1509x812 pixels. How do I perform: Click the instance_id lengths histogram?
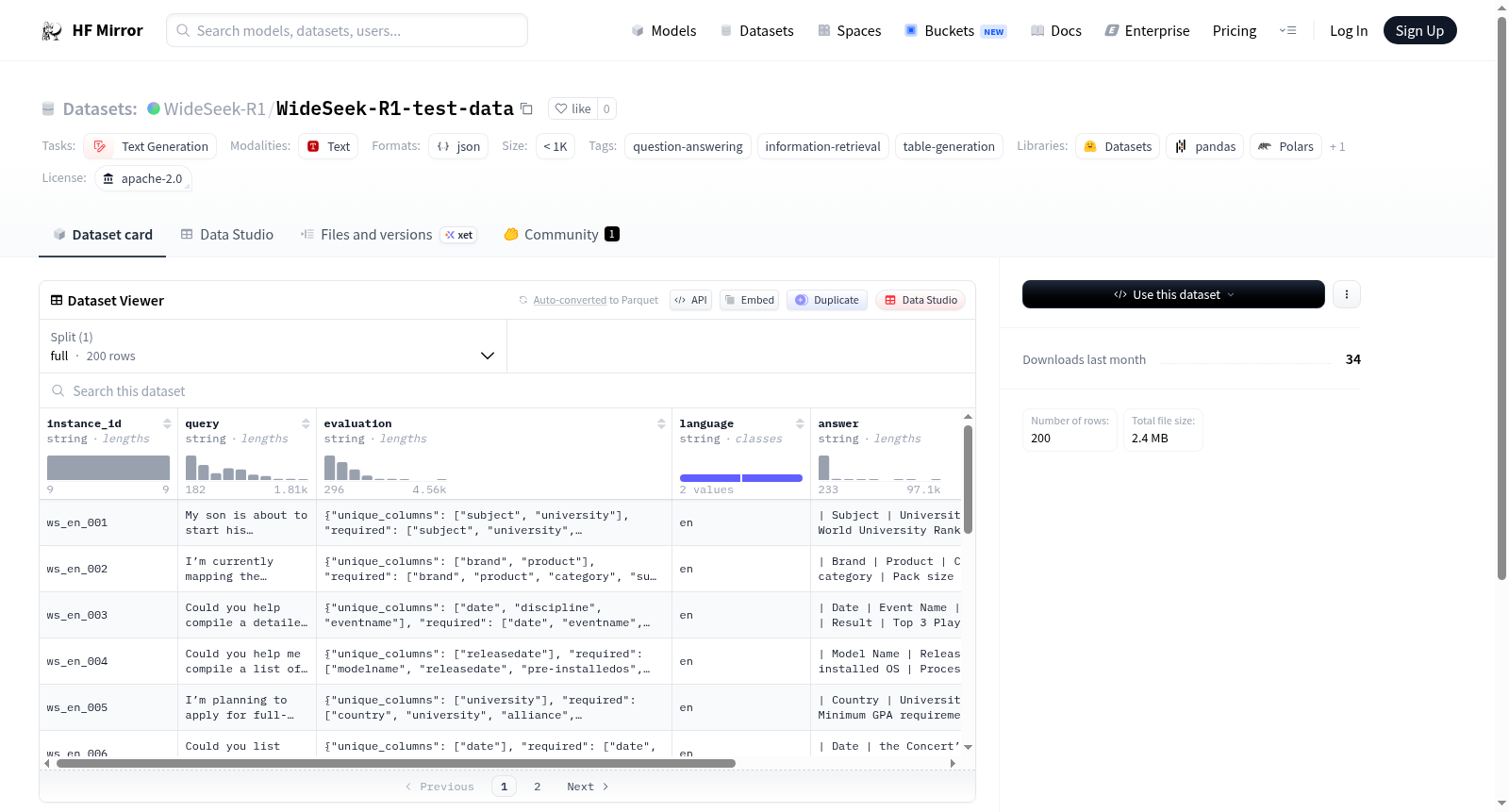click(x=108, y=468)
